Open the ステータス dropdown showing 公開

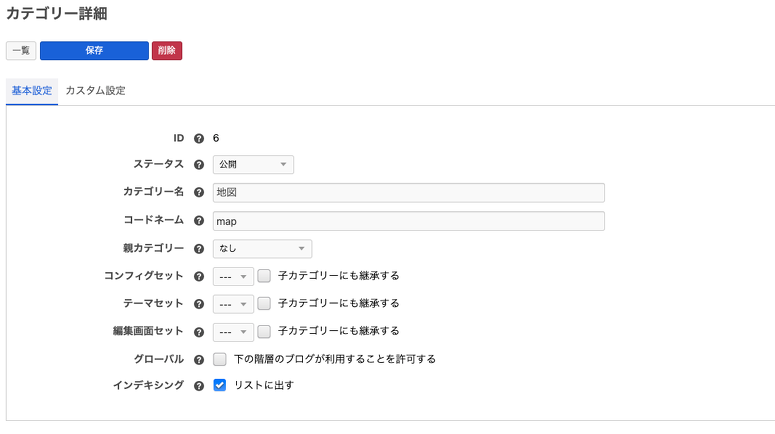tap(253, 165)
